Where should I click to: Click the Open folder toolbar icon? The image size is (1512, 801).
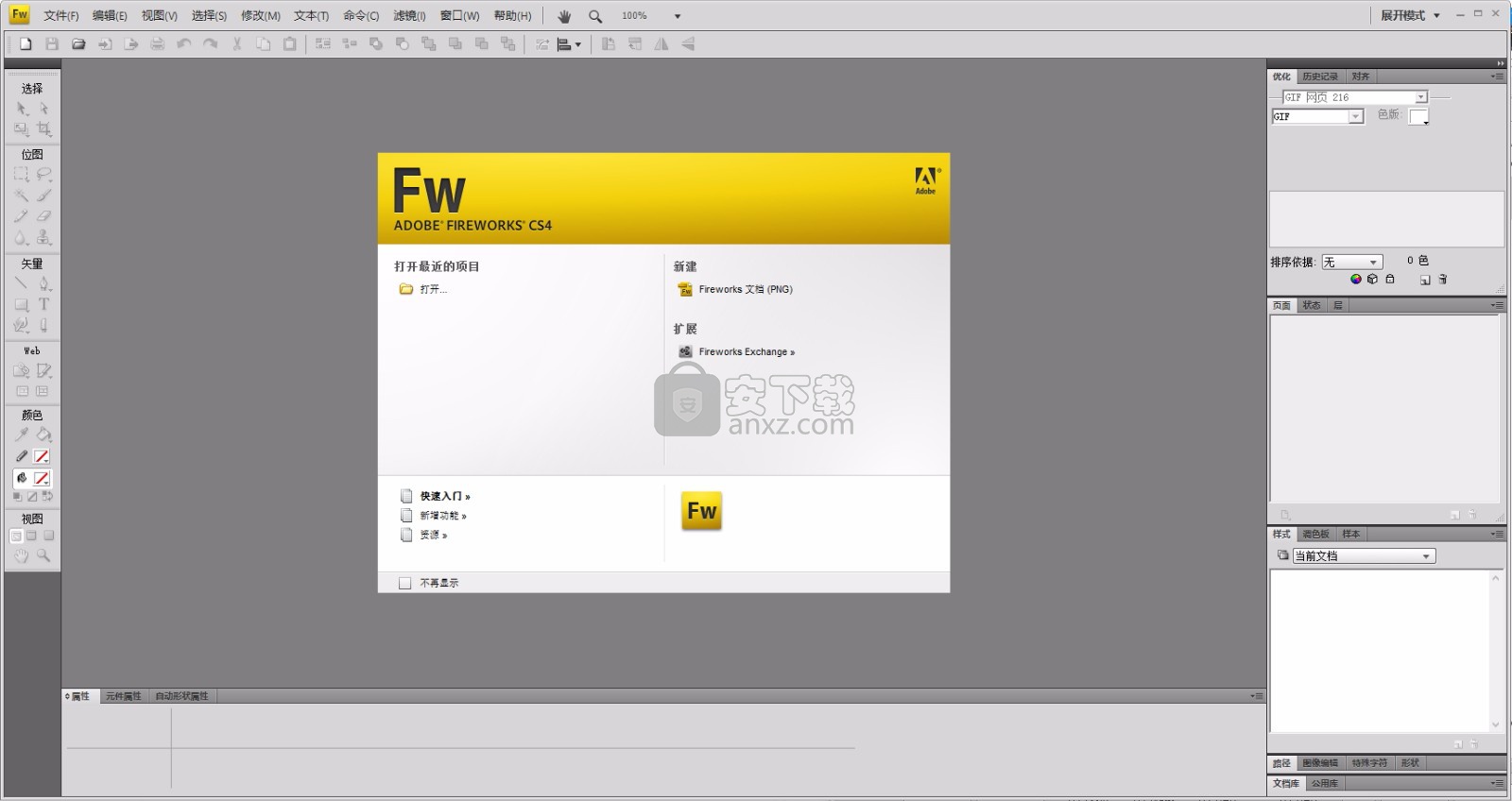(x=78, y=43)
